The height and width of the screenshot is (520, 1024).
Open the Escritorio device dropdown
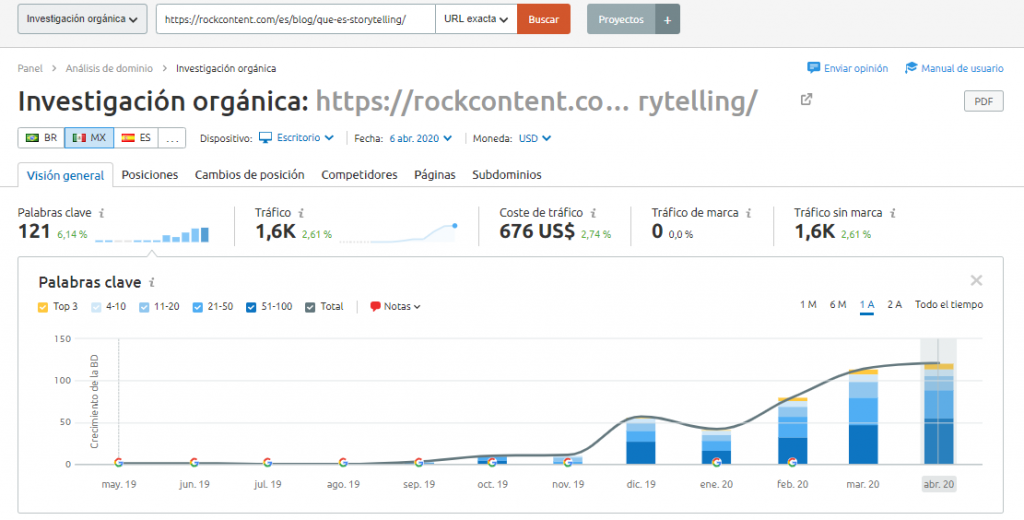tap(305, 138)
